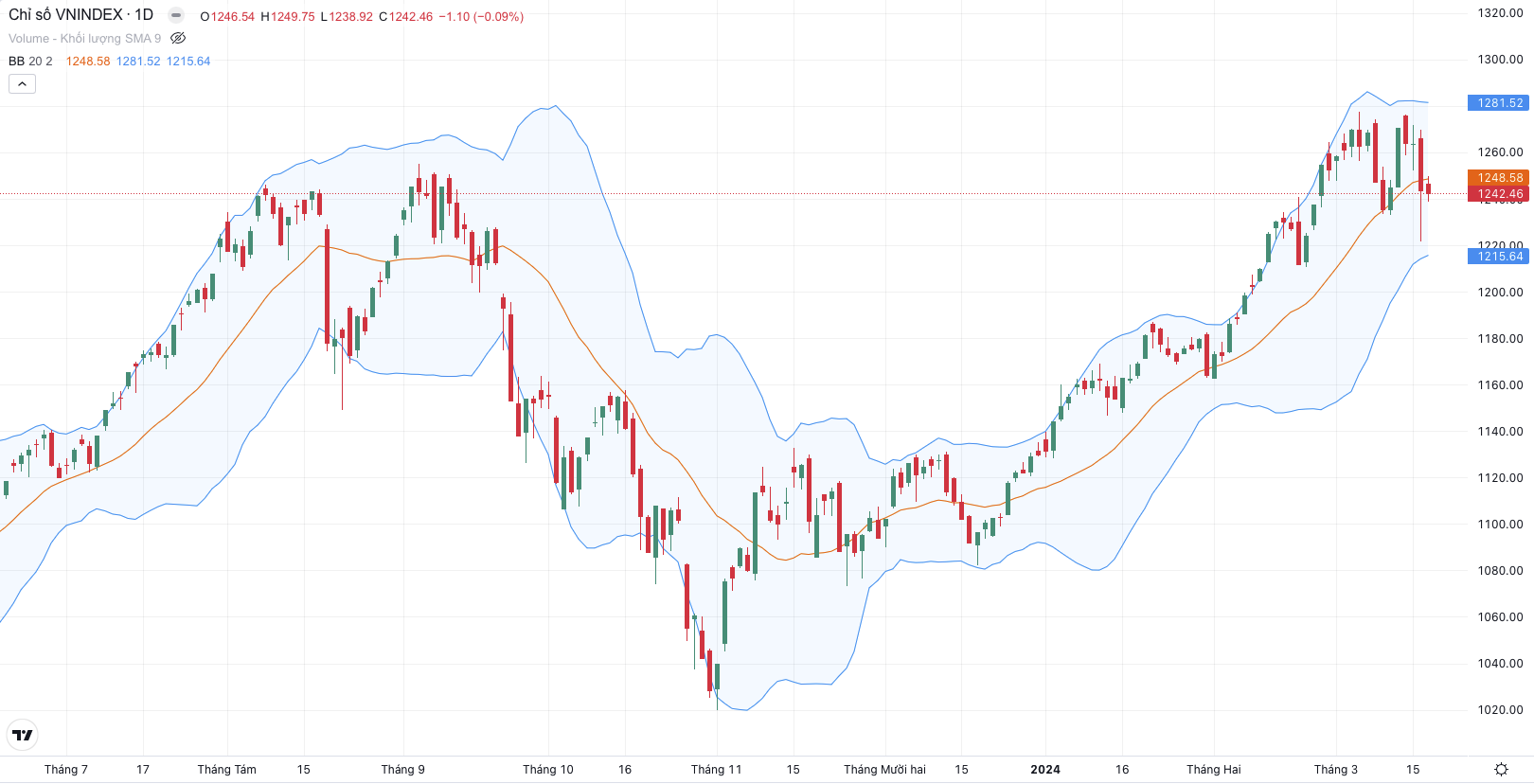1534x784 pixels.
Task: Click the Tháng 11 time axis label
Action: pos(717,770)
